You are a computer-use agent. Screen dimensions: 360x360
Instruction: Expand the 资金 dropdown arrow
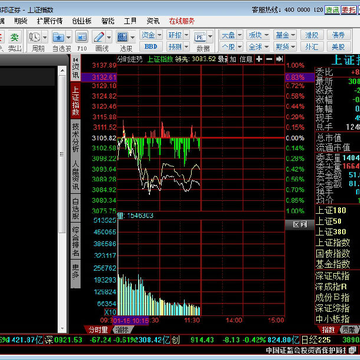[x=159, y=35]
